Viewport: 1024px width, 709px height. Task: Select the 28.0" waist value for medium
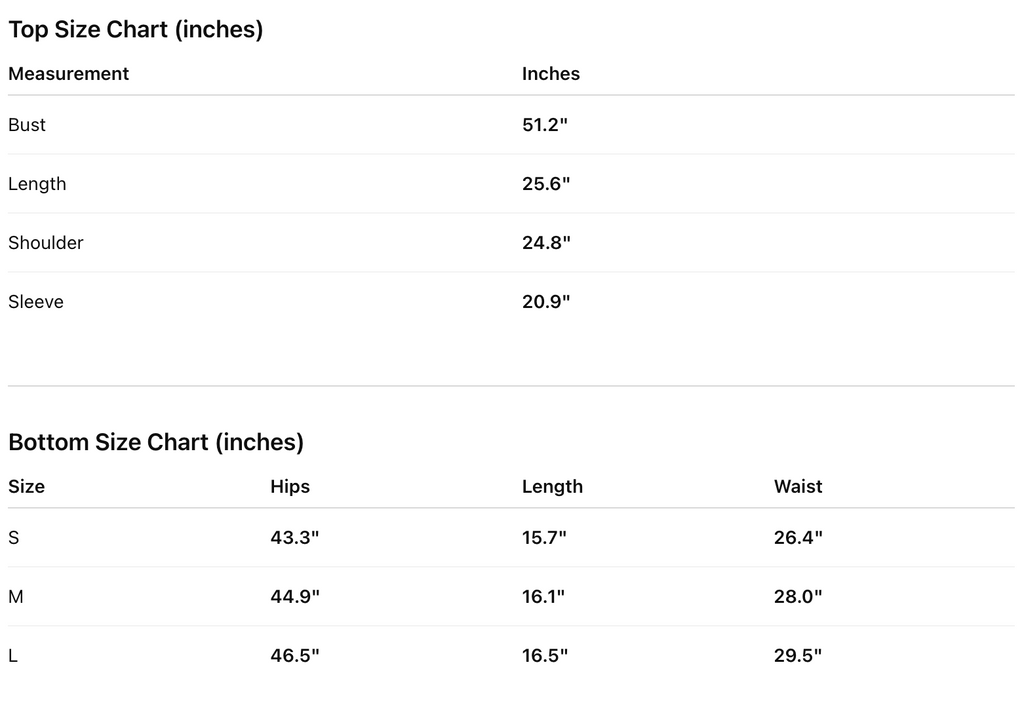798,597
